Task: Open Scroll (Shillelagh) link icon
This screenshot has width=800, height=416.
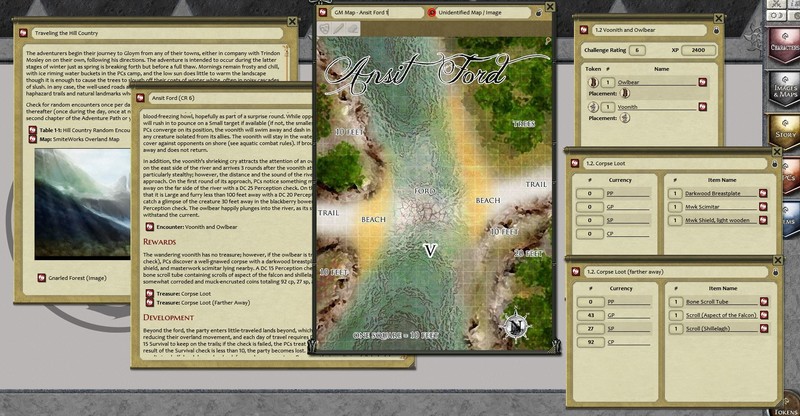Action: click(764, 328)
